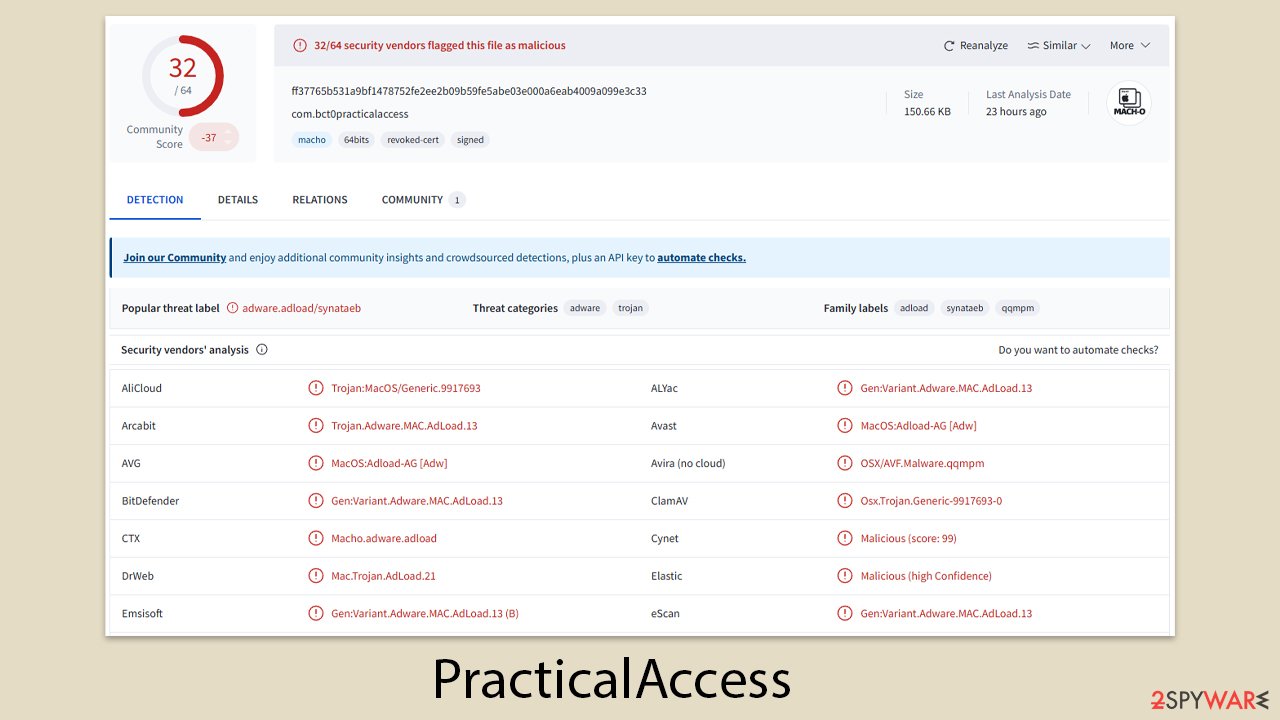Click the macho tag
This screenshot has width=1280, height=720.
(312, 140)
